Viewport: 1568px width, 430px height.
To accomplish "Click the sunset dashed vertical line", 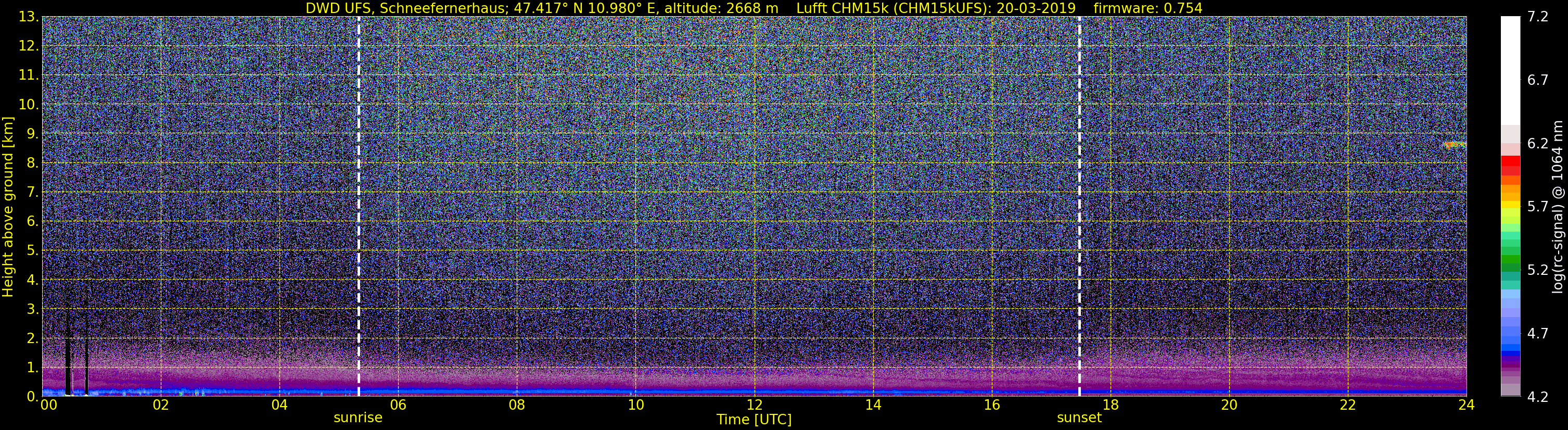I will tap(1079, 206).
